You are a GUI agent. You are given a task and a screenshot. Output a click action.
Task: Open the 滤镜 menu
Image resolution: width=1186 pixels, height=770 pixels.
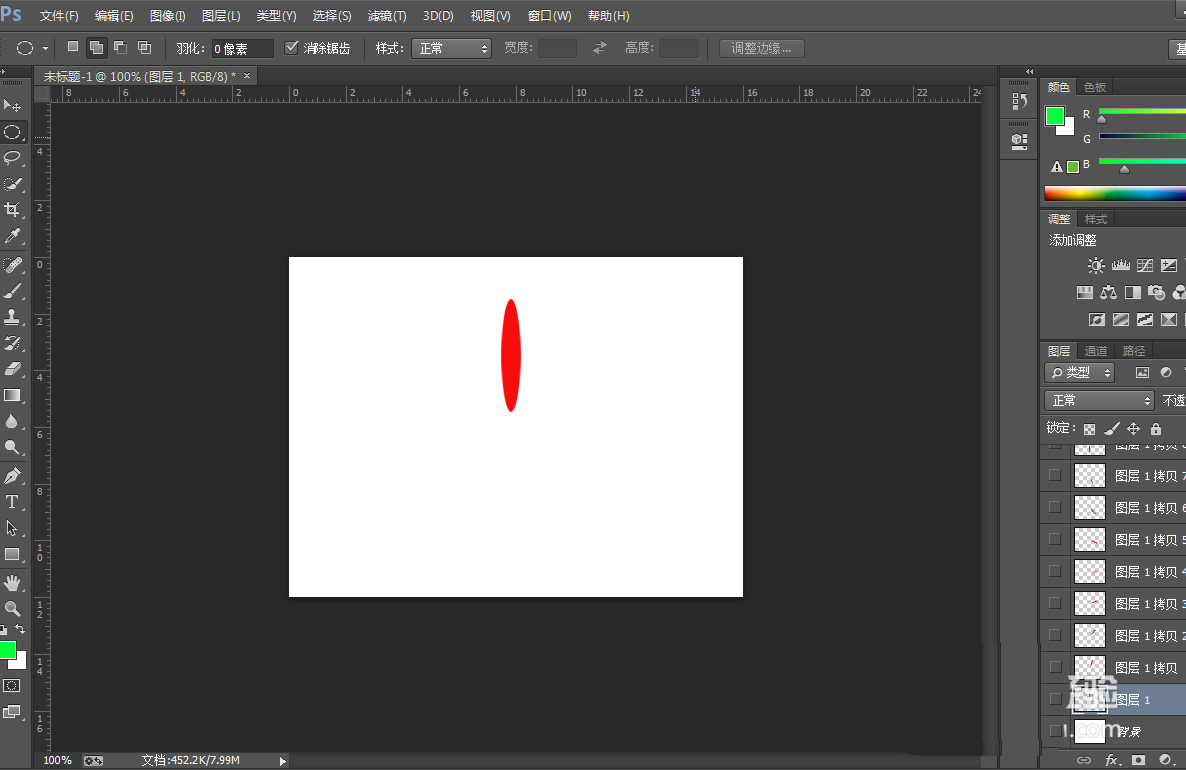(x=387, y=15)
